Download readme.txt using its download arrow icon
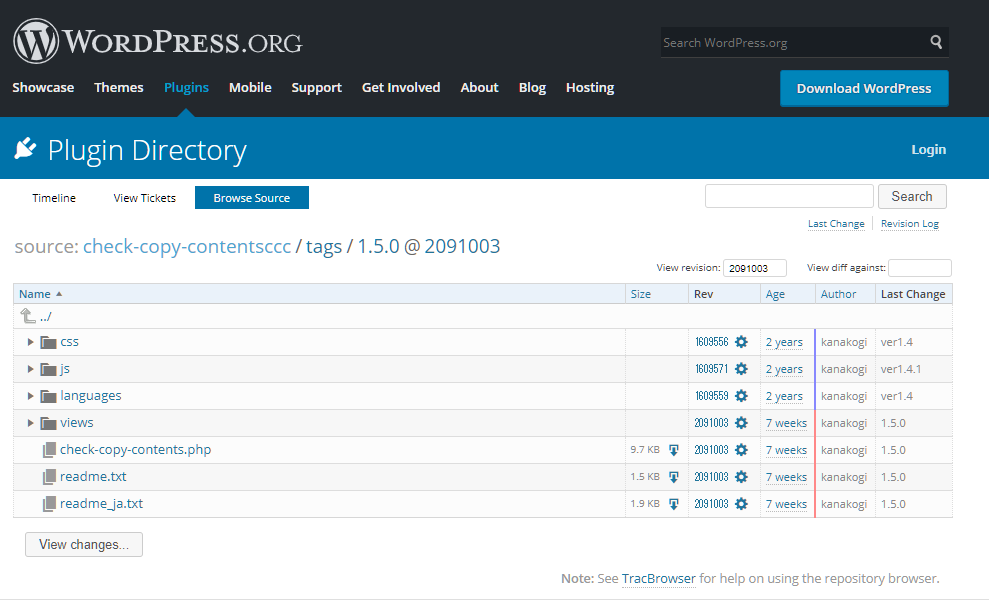Screen dimensions: 989x600 click(673, 477)
